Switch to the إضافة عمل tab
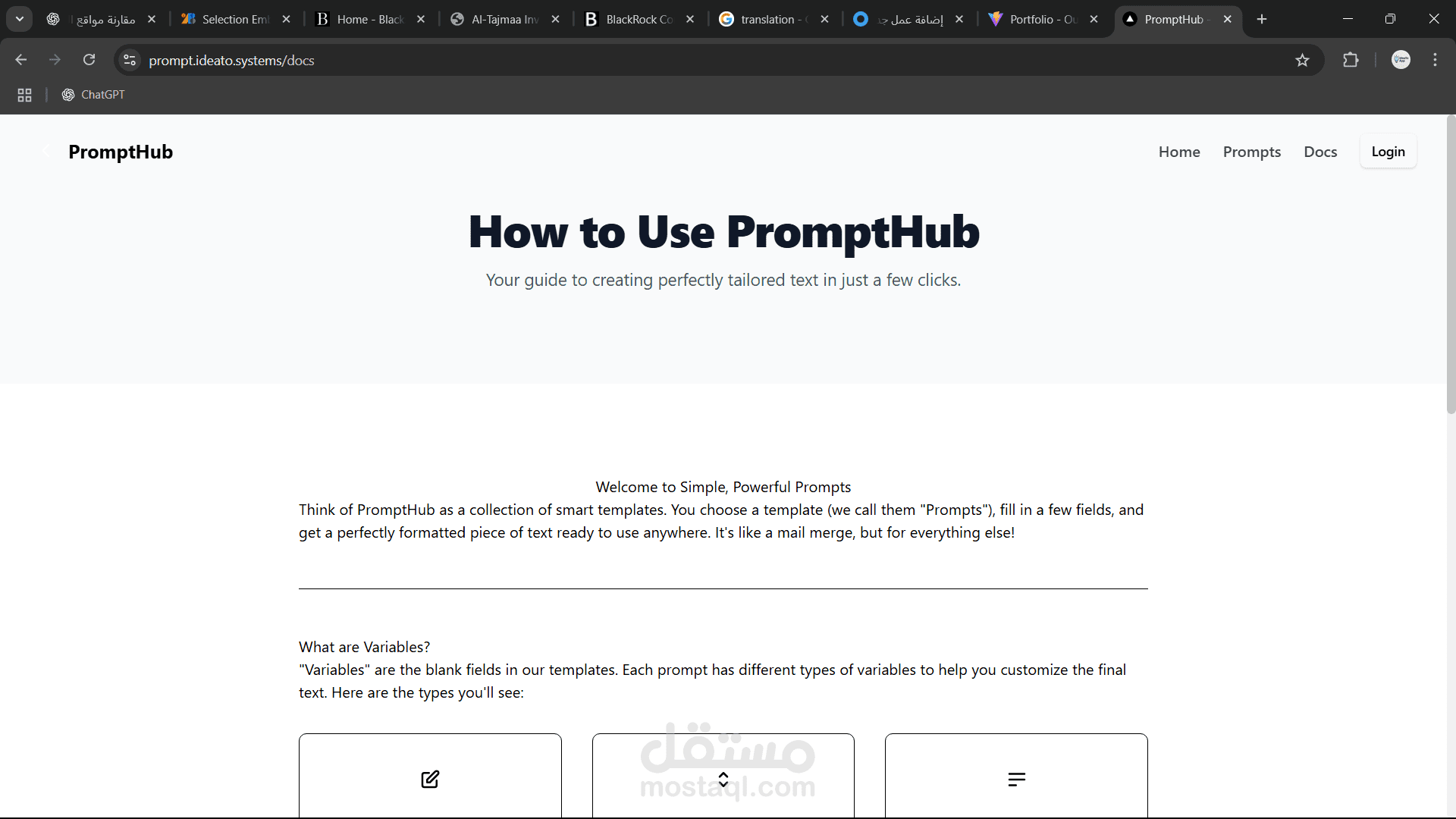Screen dimensions: 1456x819 (x=899, y=19)
